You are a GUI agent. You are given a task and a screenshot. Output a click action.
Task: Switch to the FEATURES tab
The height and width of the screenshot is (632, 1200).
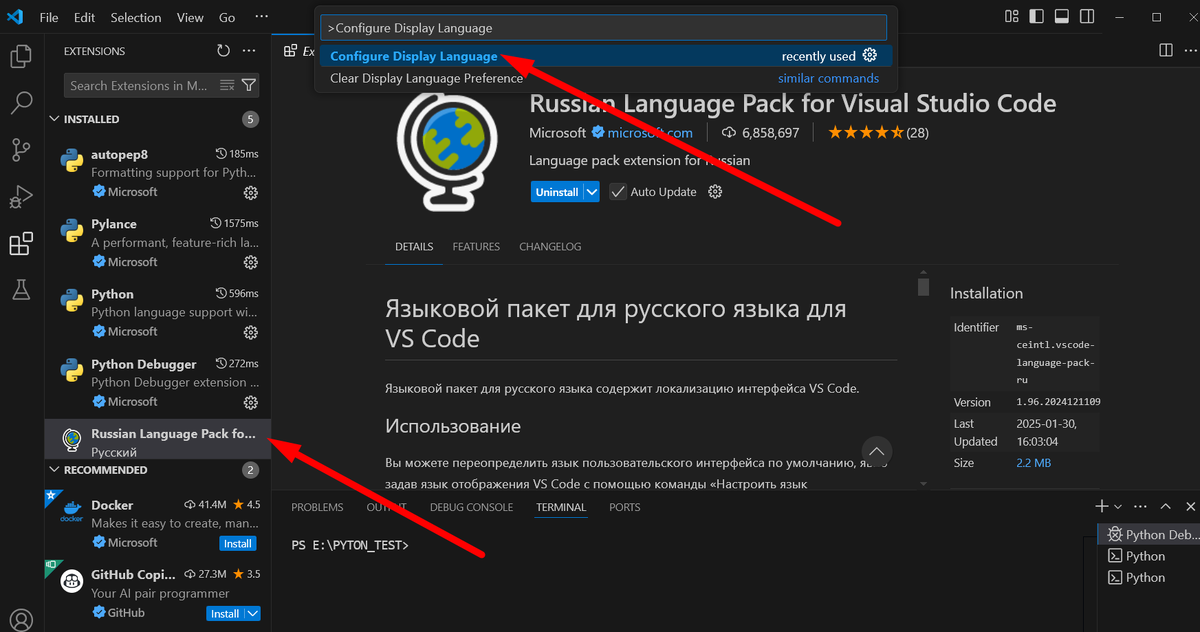pos(476,246)
